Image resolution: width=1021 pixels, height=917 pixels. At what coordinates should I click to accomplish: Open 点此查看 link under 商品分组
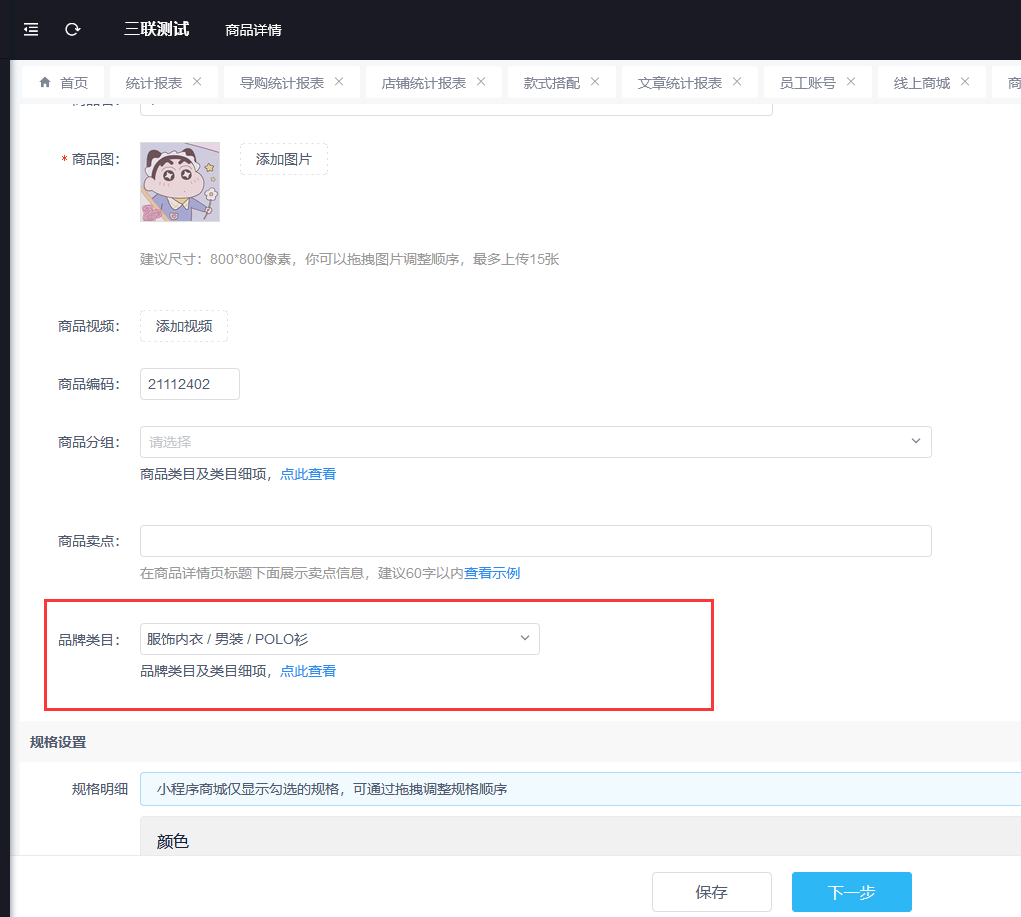[308, 474]
